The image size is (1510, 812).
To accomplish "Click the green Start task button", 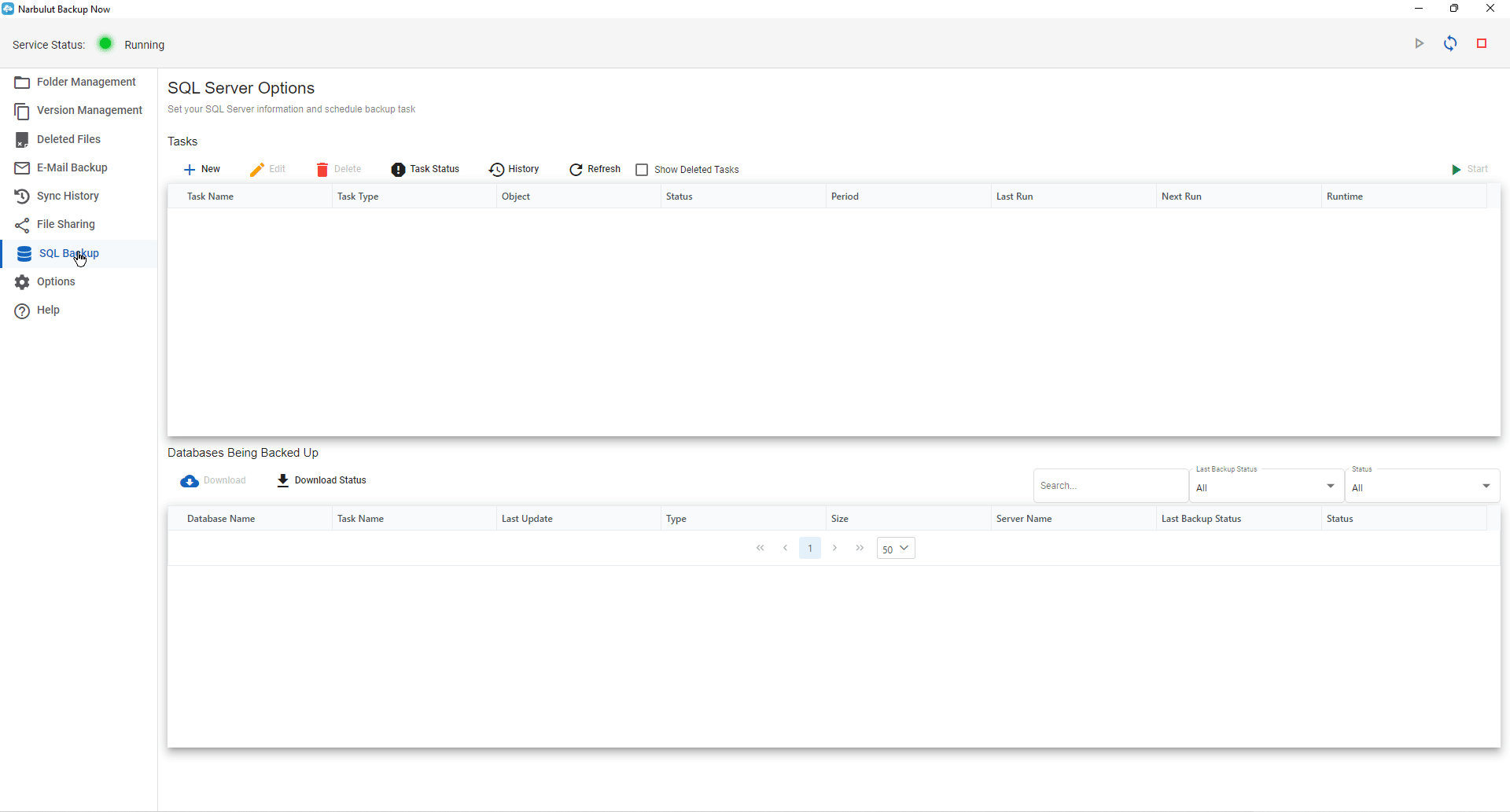I will click(x=1469, y=169).
